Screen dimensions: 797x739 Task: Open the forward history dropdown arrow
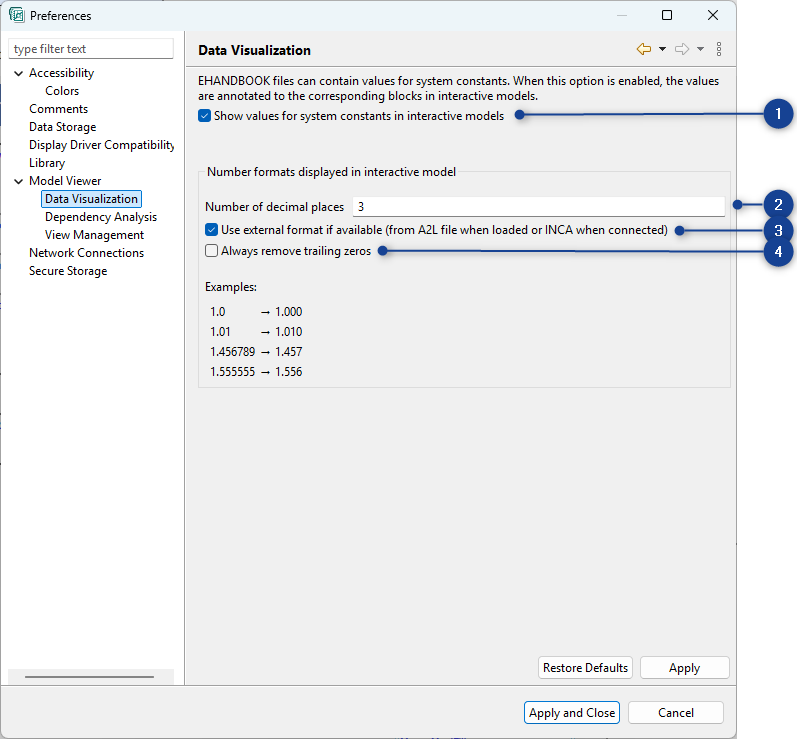click(700, 49)
